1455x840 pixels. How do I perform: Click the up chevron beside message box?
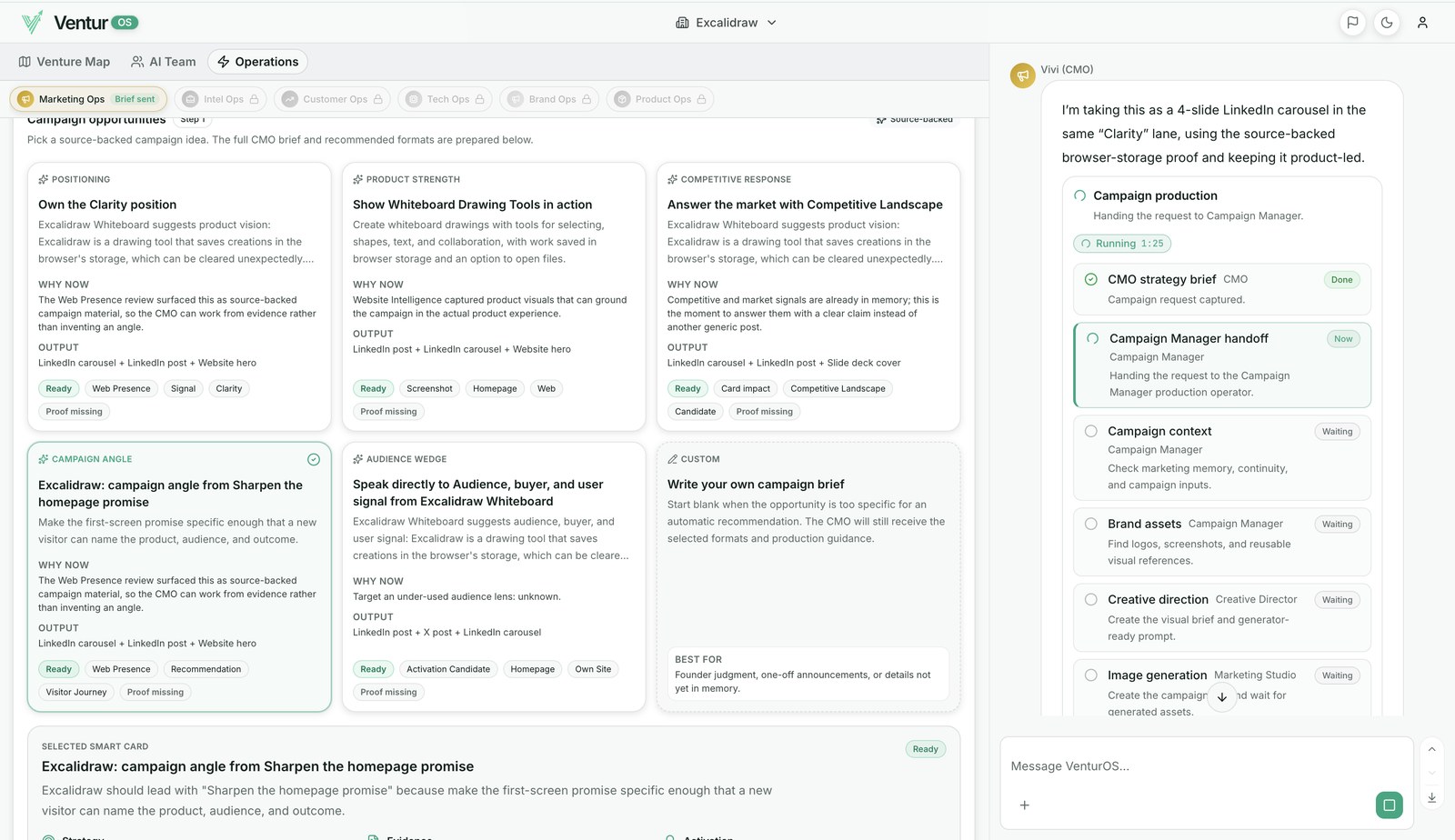pyautogui.click(x=1431, y=750)
